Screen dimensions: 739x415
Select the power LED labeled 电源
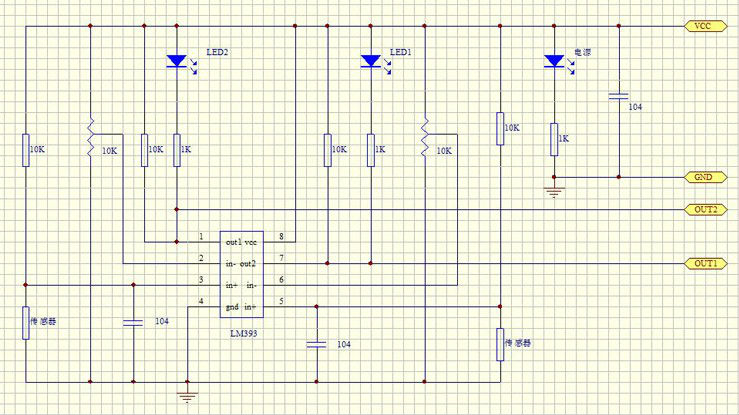pos(553,62)
